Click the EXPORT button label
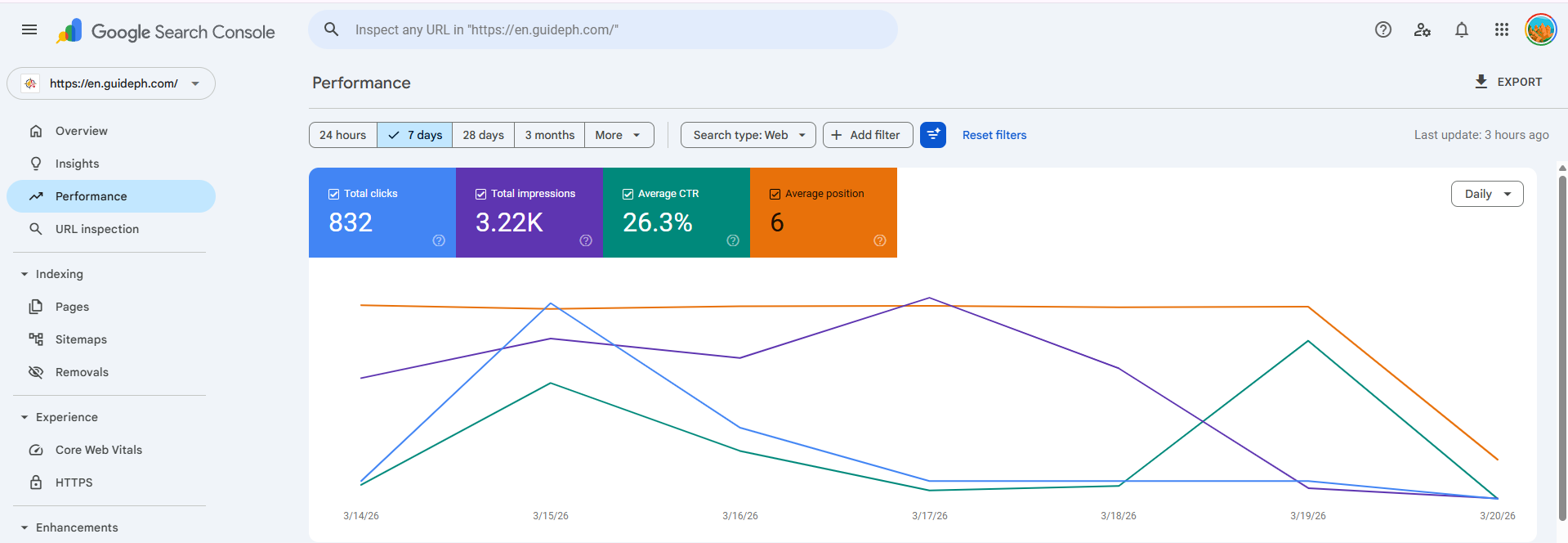 point(1520,82)
